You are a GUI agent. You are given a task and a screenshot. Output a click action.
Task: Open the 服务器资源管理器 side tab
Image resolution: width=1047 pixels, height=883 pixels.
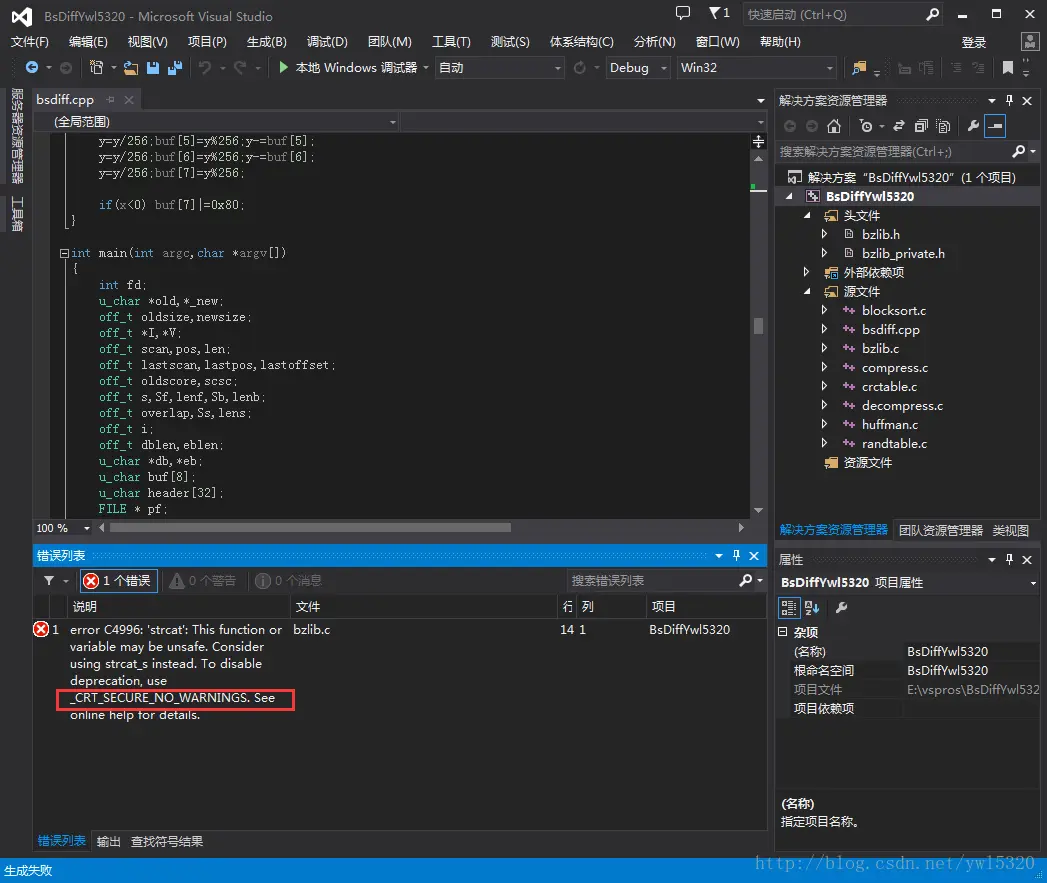click(x=17, y=136)
